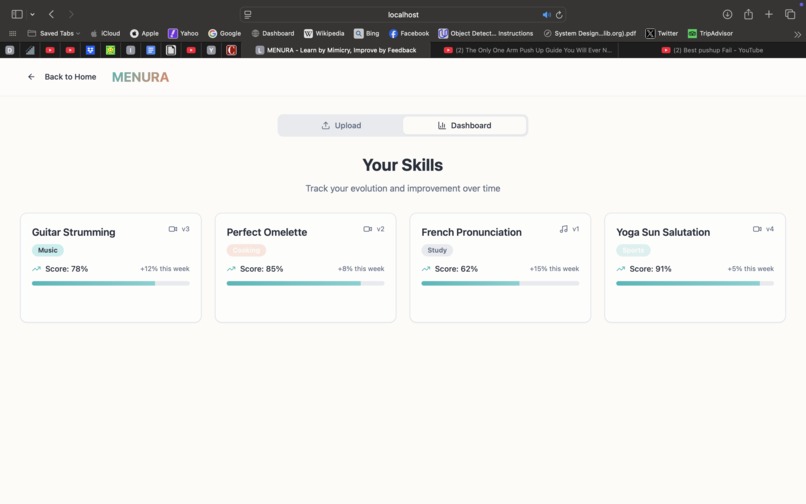Open the System Design pdf bookmark
Screen dimensions: 806x504
(x=590, y=33)
